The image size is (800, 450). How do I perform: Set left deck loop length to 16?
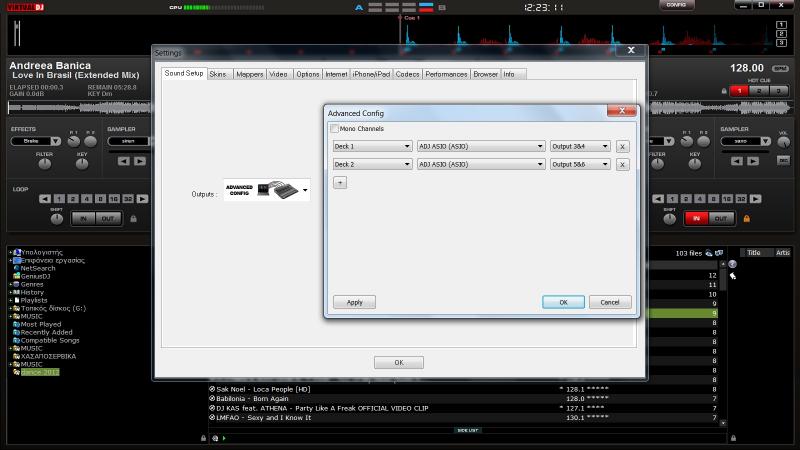[114, 199]
